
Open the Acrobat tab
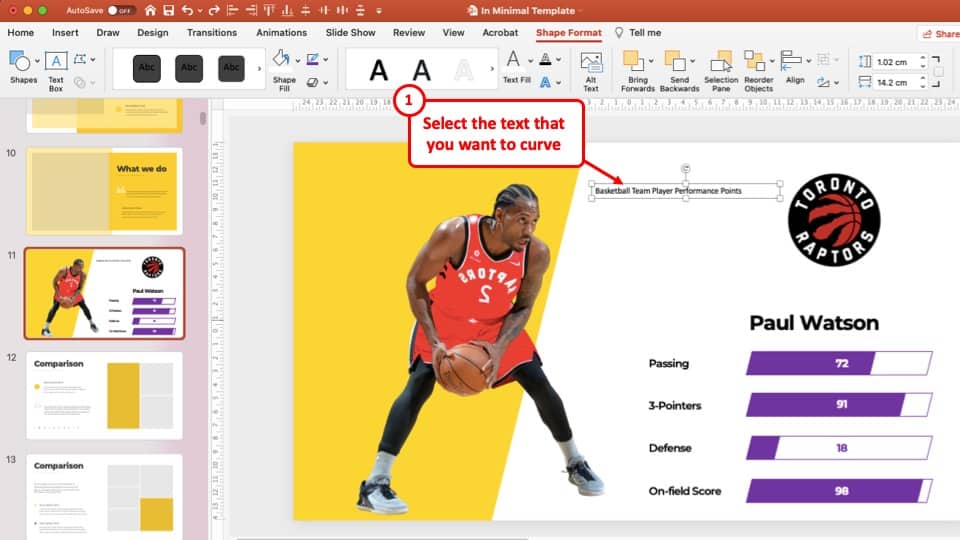point(500,32)
